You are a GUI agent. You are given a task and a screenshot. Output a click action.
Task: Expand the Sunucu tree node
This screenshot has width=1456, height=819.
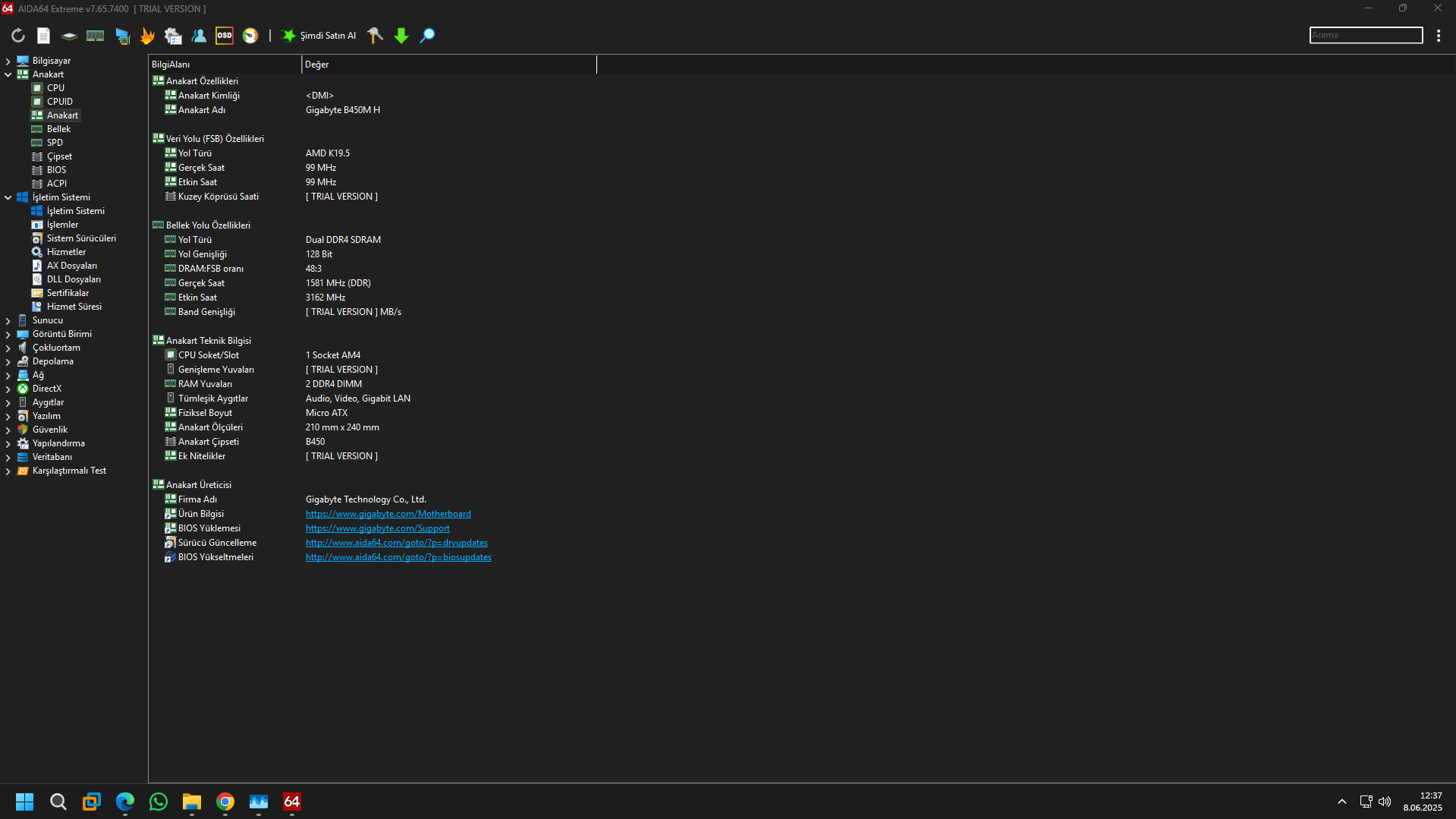pos(8,320)
